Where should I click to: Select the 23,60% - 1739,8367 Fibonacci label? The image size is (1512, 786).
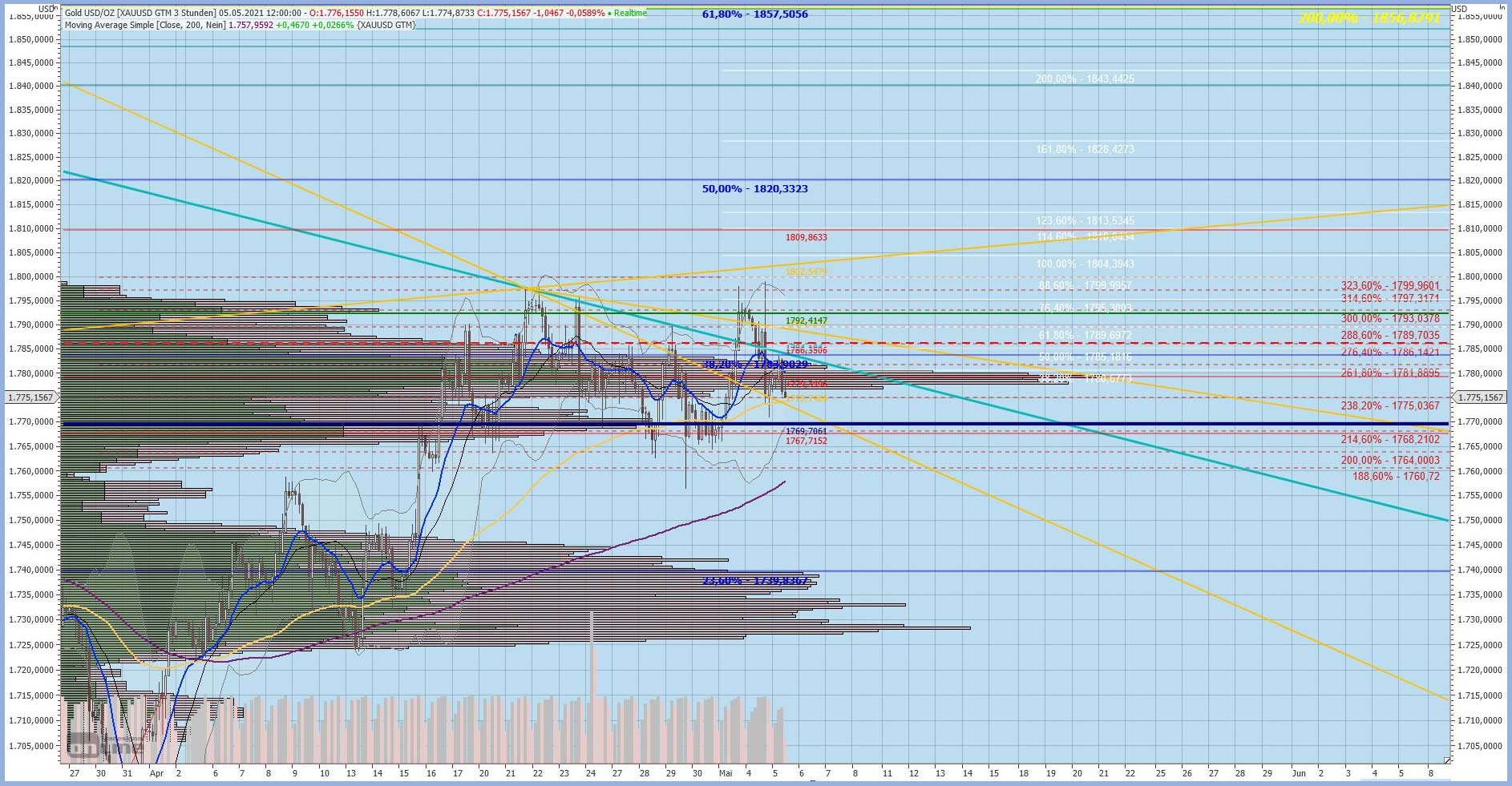coord(755,581)
